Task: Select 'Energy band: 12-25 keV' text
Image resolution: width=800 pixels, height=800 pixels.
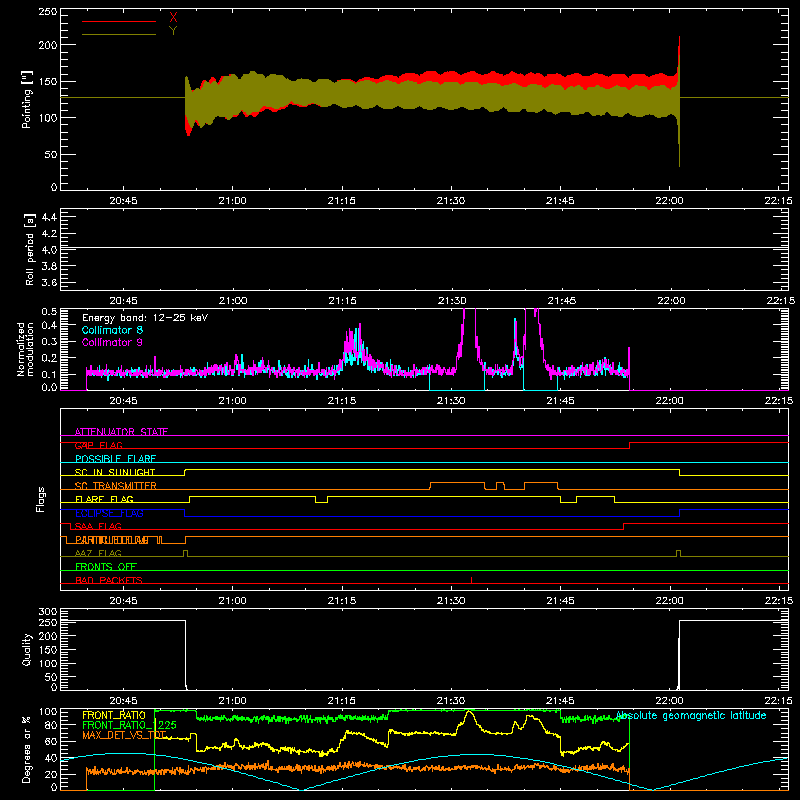Action: click(x=145, y=318)
